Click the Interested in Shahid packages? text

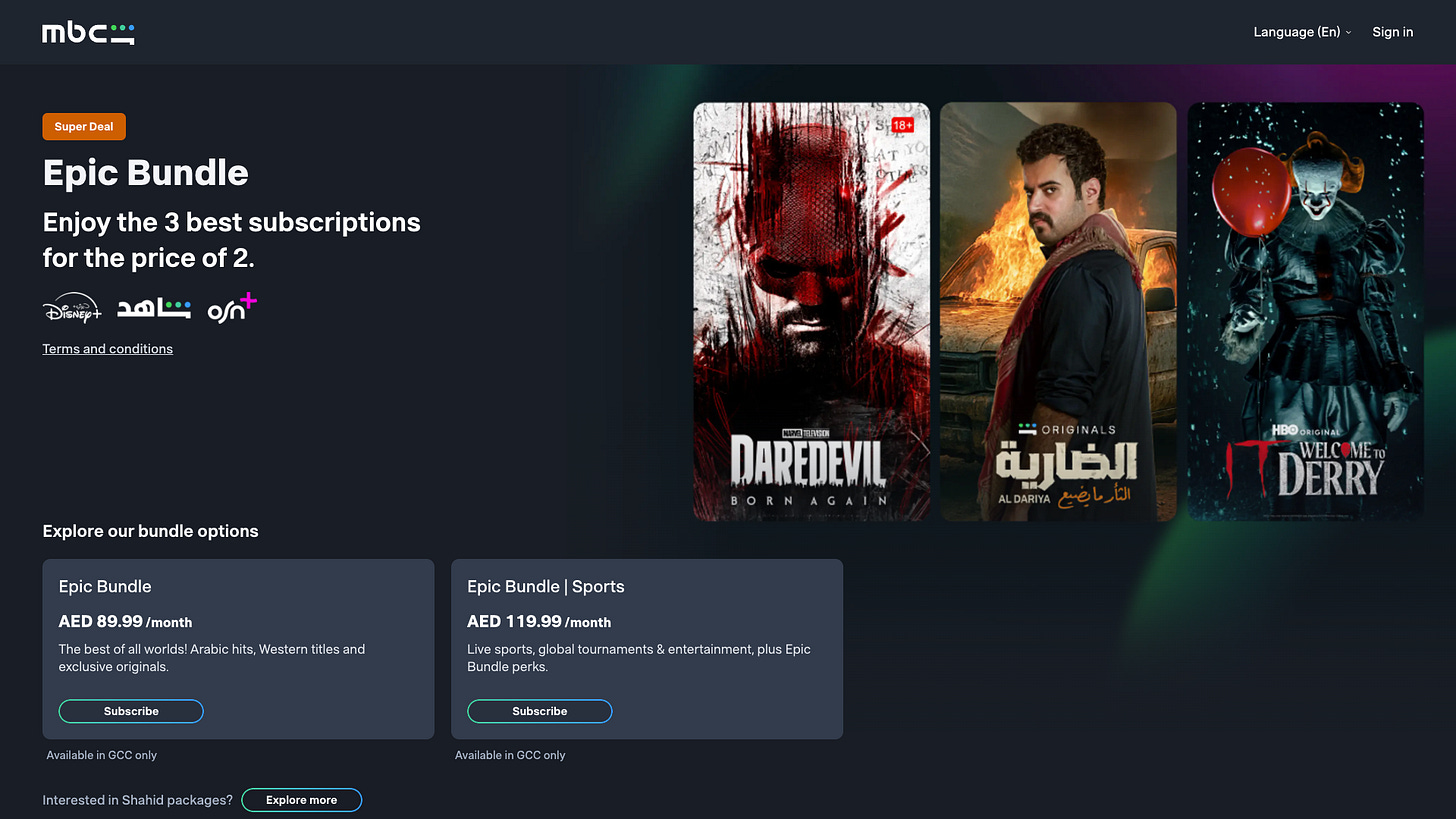click(x=137, y=800)
